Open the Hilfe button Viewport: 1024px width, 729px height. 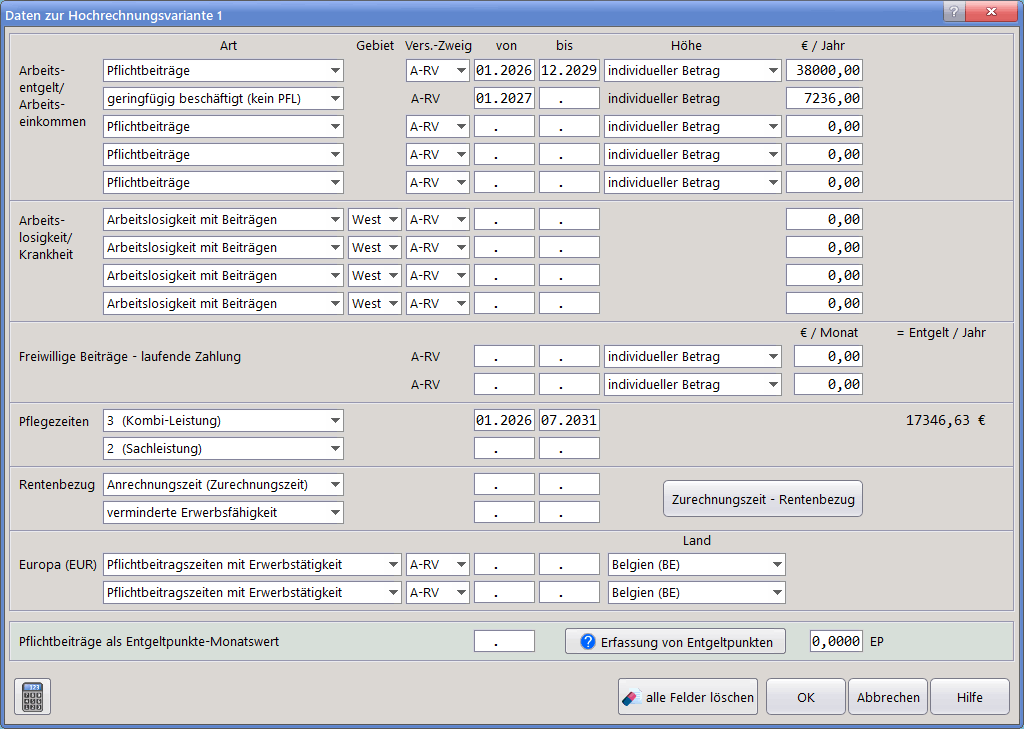pos(969,697)
